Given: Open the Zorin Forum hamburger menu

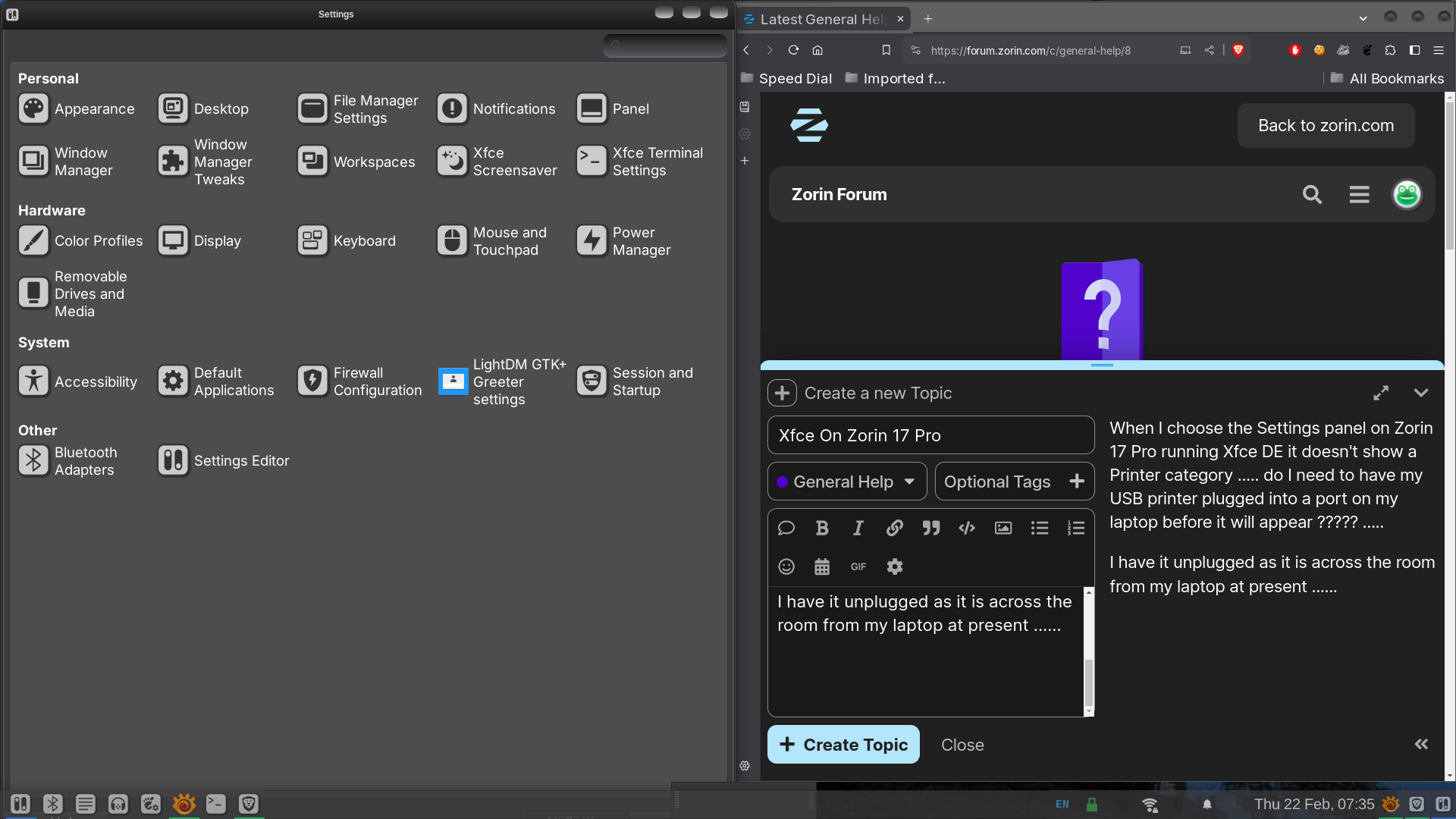Looking at the screenshot, I should pyautogui.click(x=1359, y=194).
